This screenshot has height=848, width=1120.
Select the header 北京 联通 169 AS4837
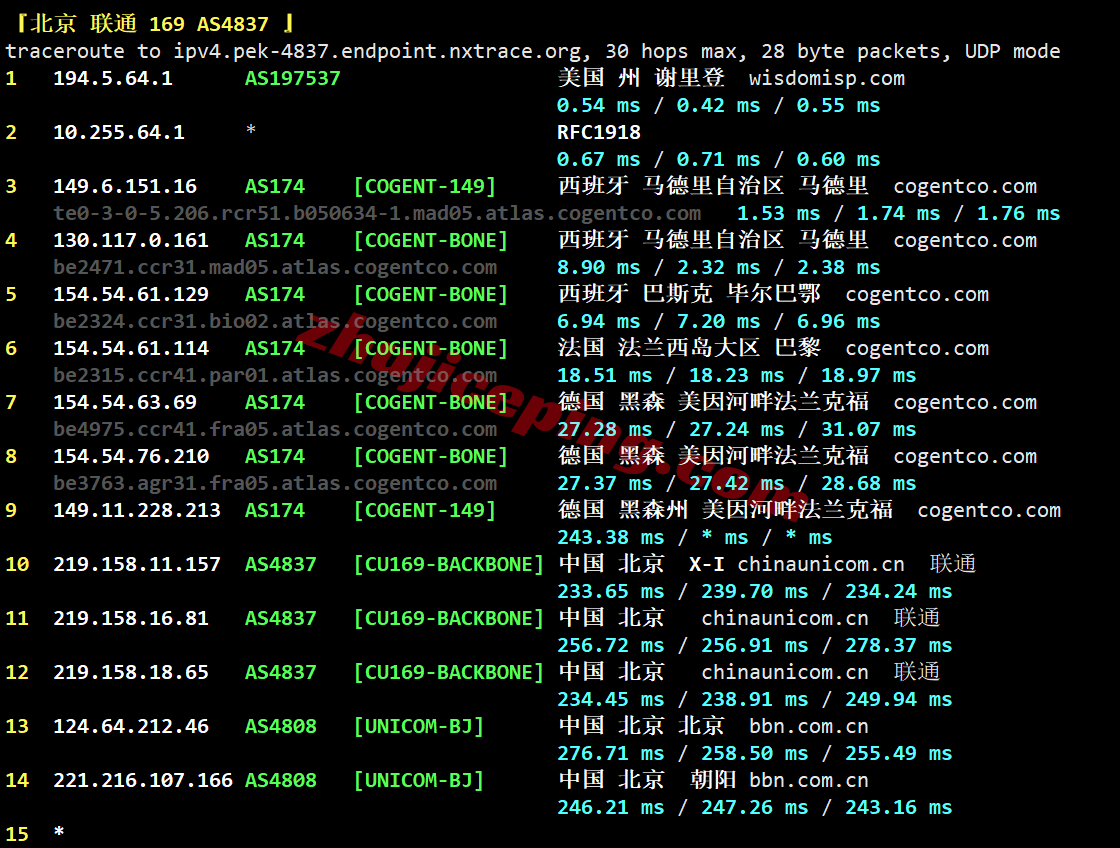pos(150,24)
